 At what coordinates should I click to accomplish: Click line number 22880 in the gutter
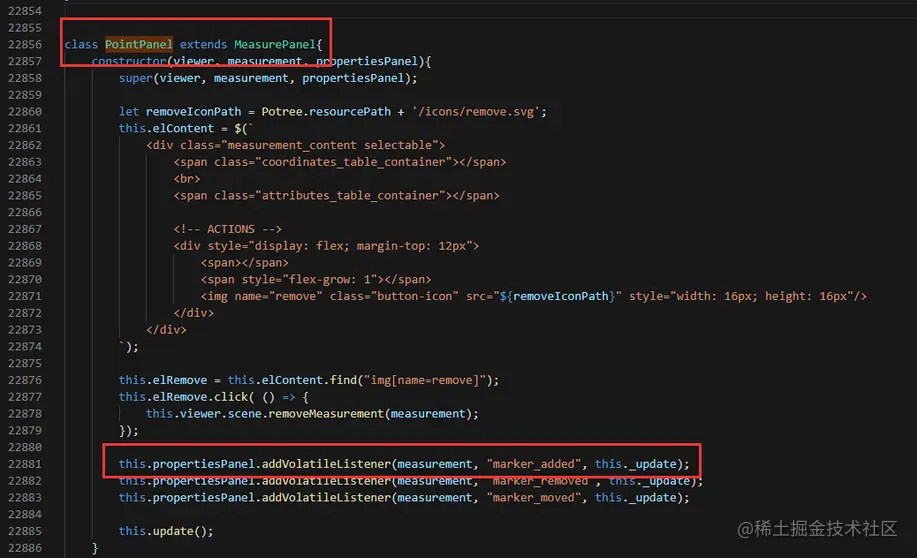[x=25, y=447]
